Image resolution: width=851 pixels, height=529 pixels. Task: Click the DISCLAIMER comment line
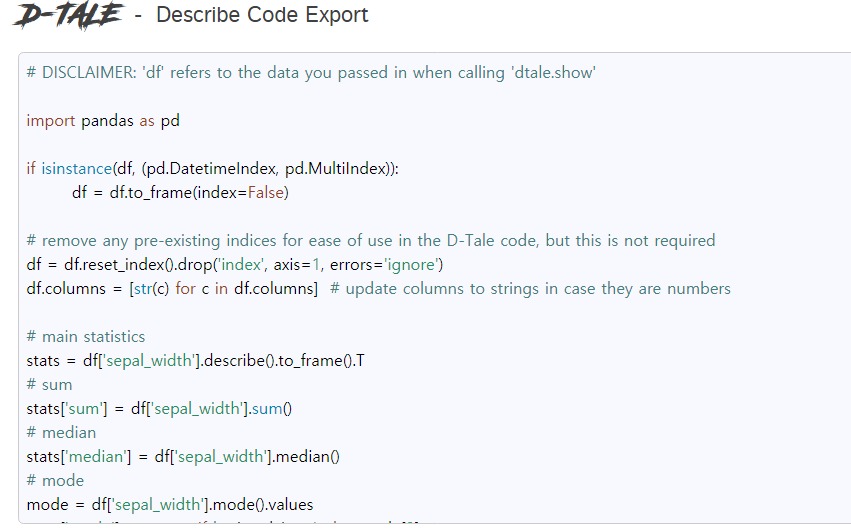[311, 73]
